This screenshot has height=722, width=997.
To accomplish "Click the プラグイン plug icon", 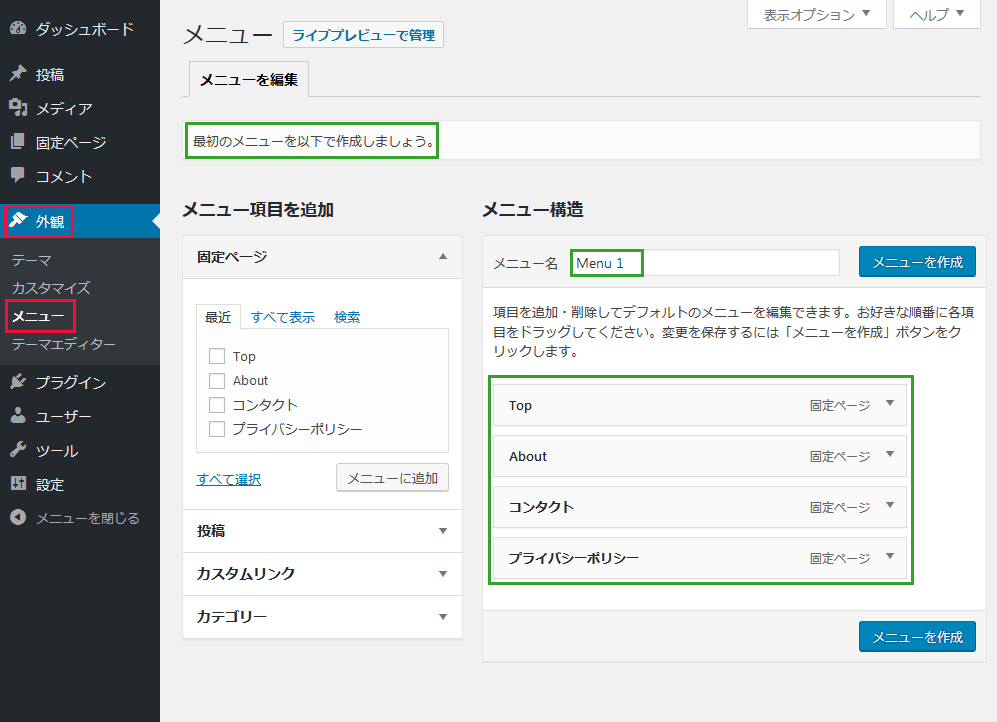I will click(x=18, y=381).
